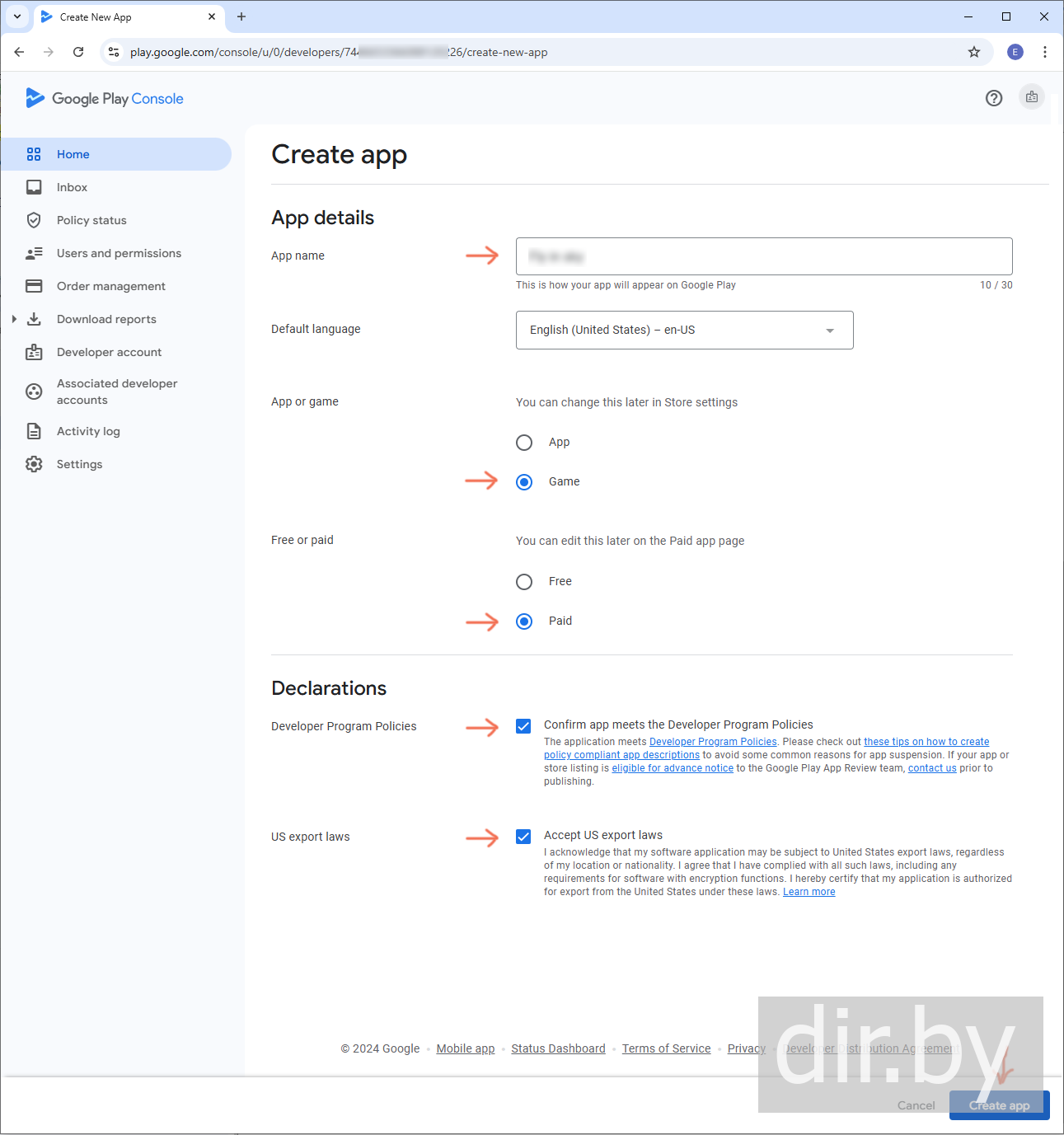Open the Help question mark icon
The height and width of the screenshot is (1135, 1064).
[x=994, y=98]
